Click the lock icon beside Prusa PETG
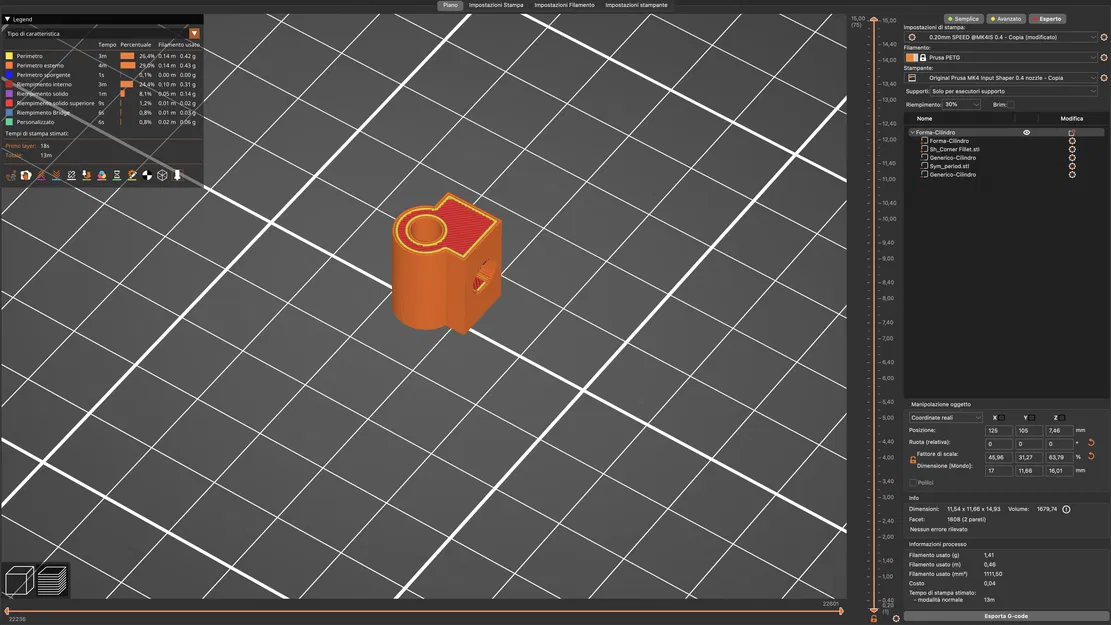The height and width of the screenshot is (625, 1111). (923, 57)
